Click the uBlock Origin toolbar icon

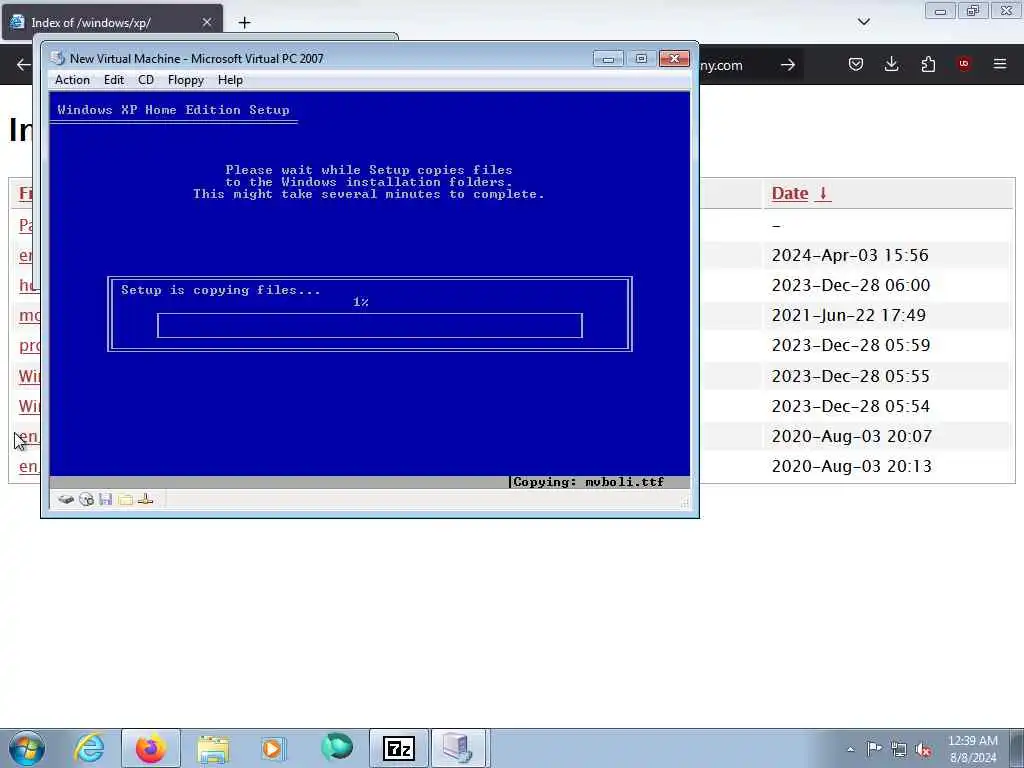tap(964, 64)
